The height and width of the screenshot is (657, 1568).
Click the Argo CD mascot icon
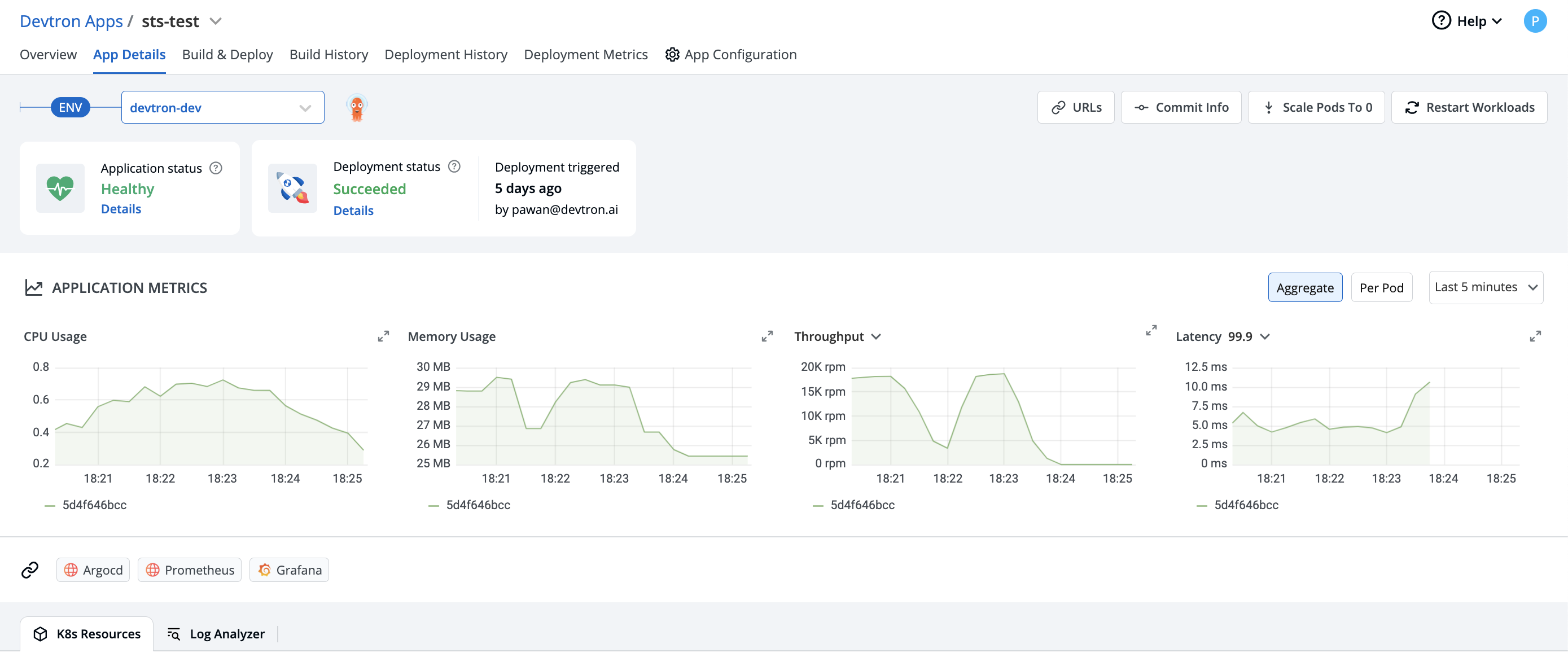tap(357, 108)
